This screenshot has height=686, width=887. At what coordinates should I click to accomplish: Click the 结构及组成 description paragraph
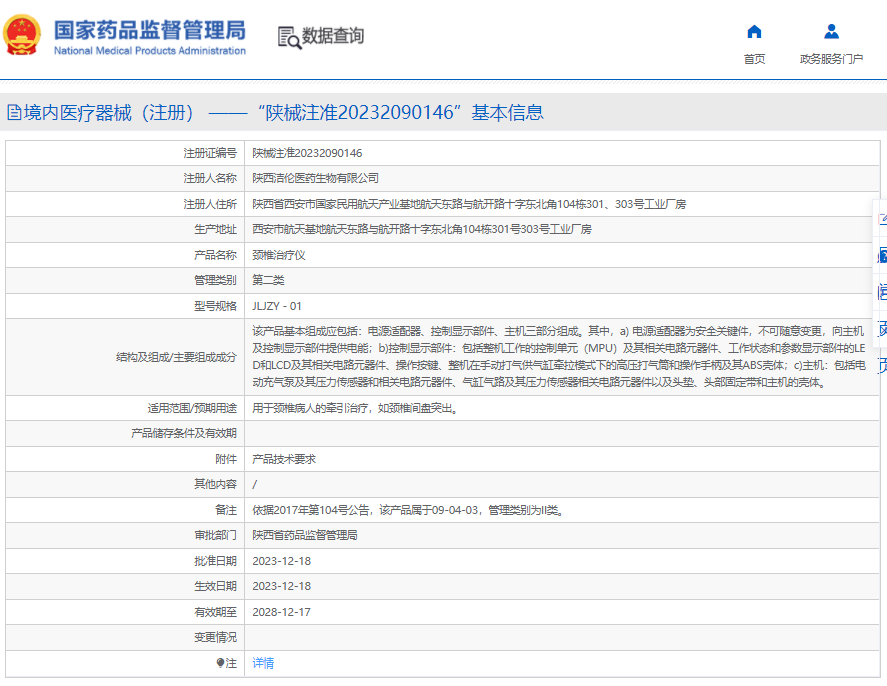pos(559,357)
